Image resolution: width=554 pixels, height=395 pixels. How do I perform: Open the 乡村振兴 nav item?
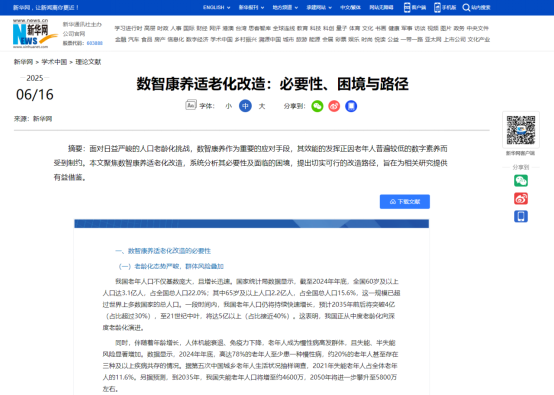[x=246, y=39]
